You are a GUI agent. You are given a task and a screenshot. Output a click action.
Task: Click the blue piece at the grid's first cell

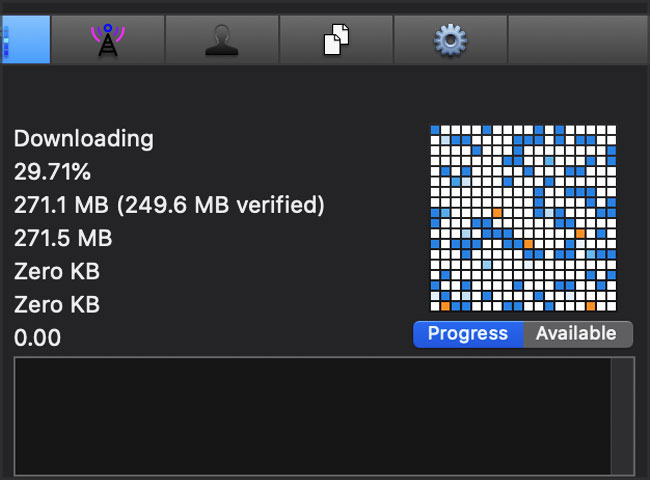(435, 130)
